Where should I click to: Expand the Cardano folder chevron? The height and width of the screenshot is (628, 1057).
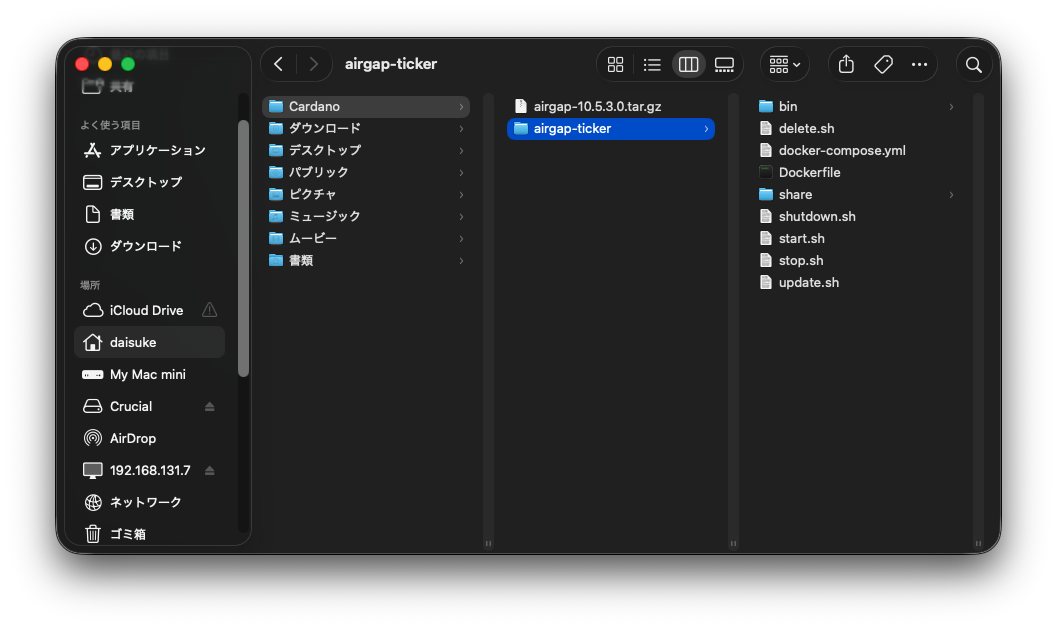tap(461, 106)
